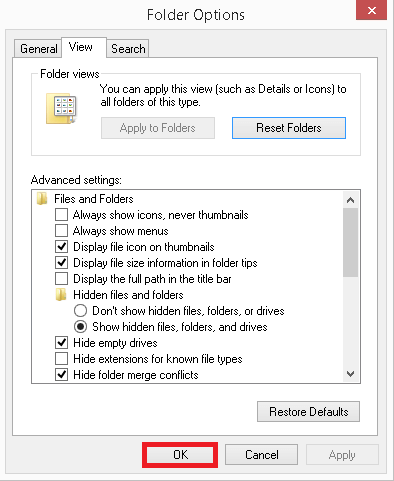Confirm with the OK button

(x=180, y=455)
